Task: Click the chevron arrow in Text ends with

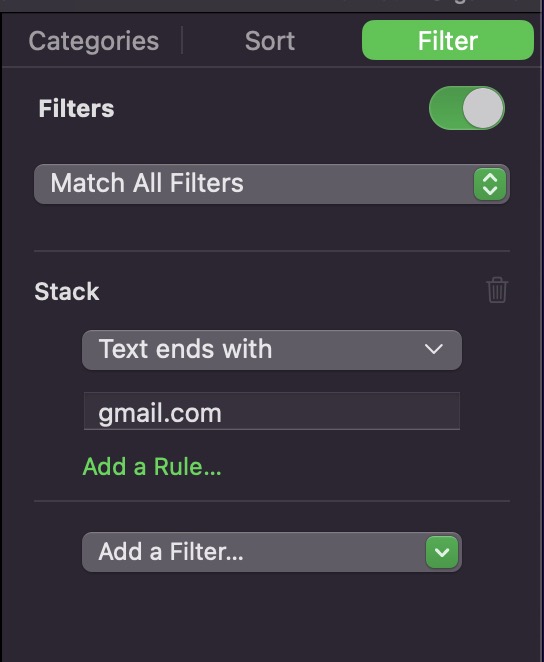Action: [433, 349]
